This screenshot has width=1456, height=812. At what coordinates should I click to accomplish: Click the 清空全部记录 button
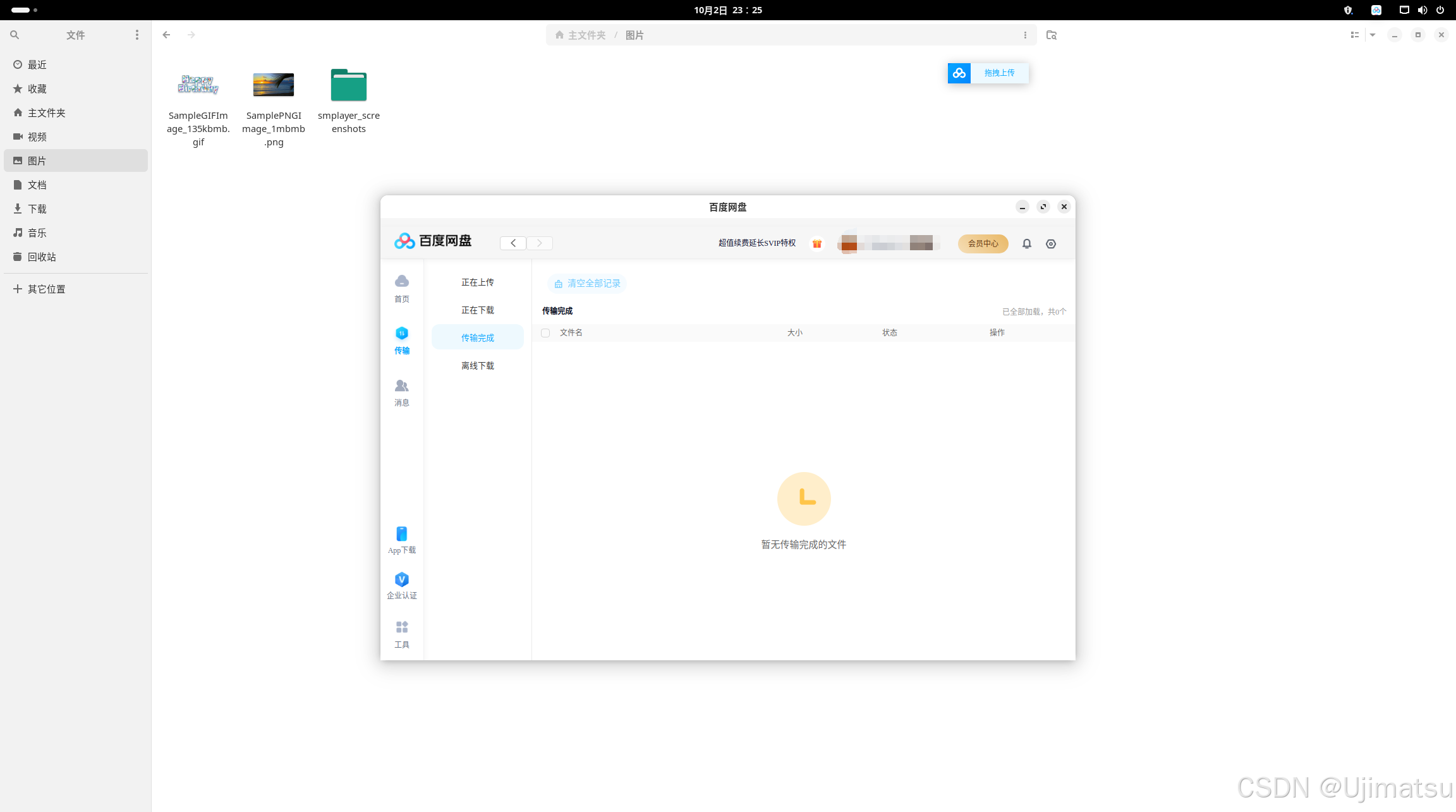tap(587, 284)
